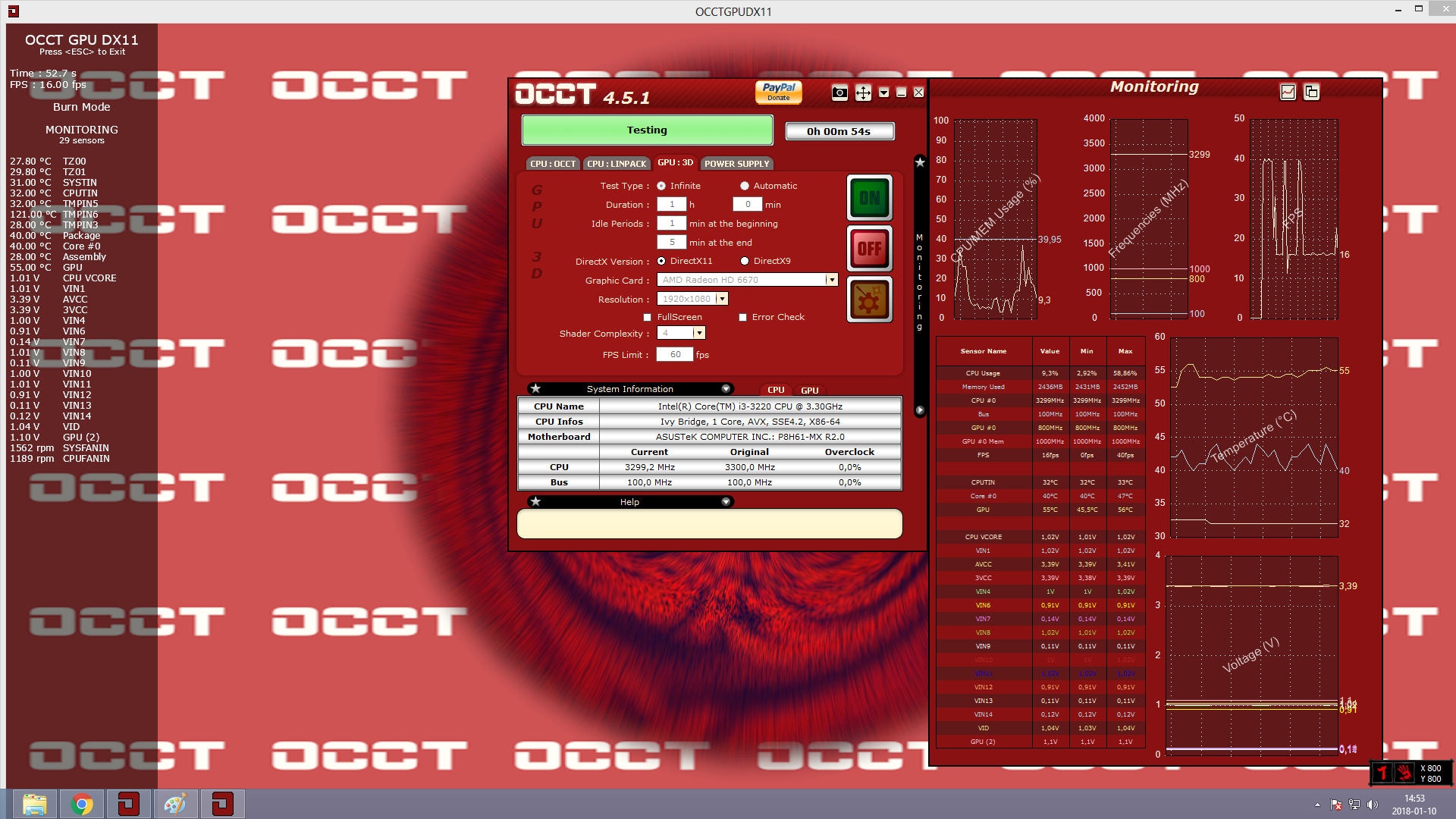The image size is (1456, 819).
Task: Select the GPU : 3D tab
Action: tap(675, 162)
